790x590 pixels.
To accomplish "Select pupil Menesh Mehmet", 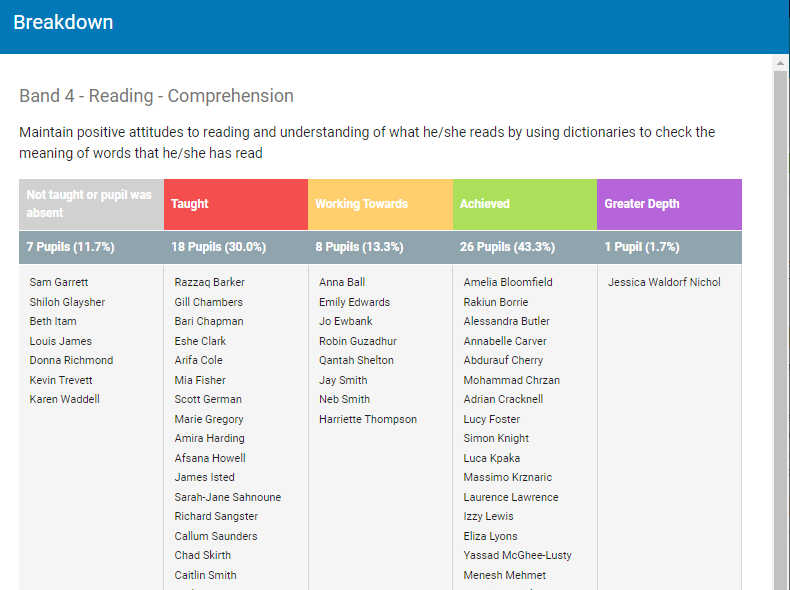I will (x=504, y=575).
